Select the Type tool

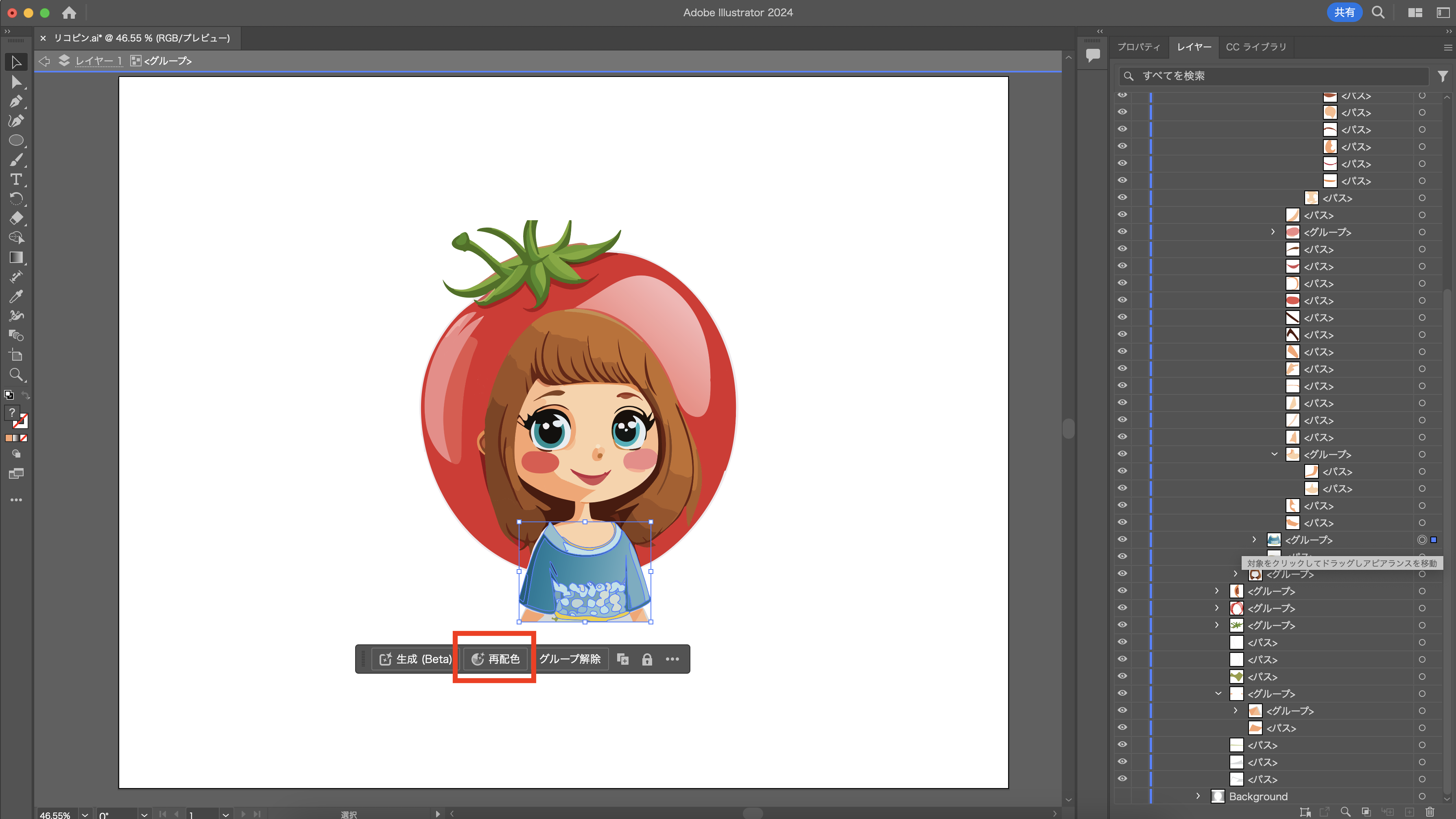(x=16, y=179)
